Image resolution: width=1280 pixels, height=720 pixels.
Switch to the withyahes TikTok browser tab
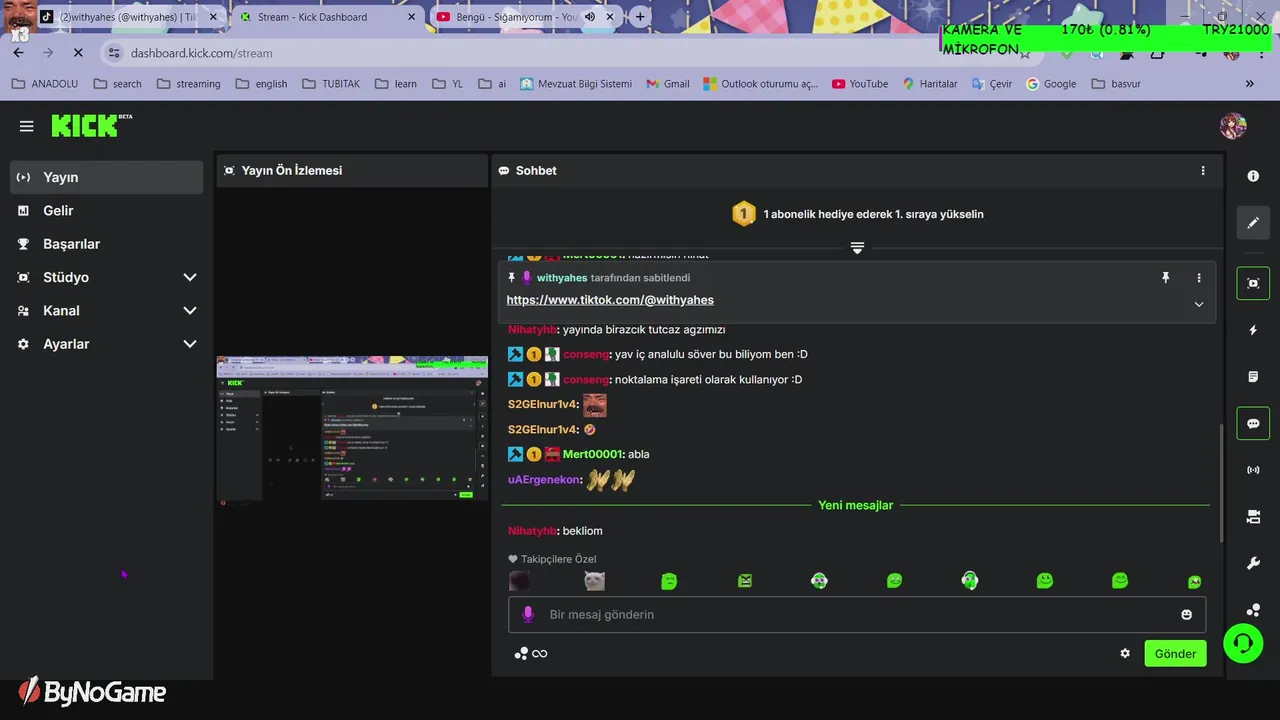[x=126, y=17]
